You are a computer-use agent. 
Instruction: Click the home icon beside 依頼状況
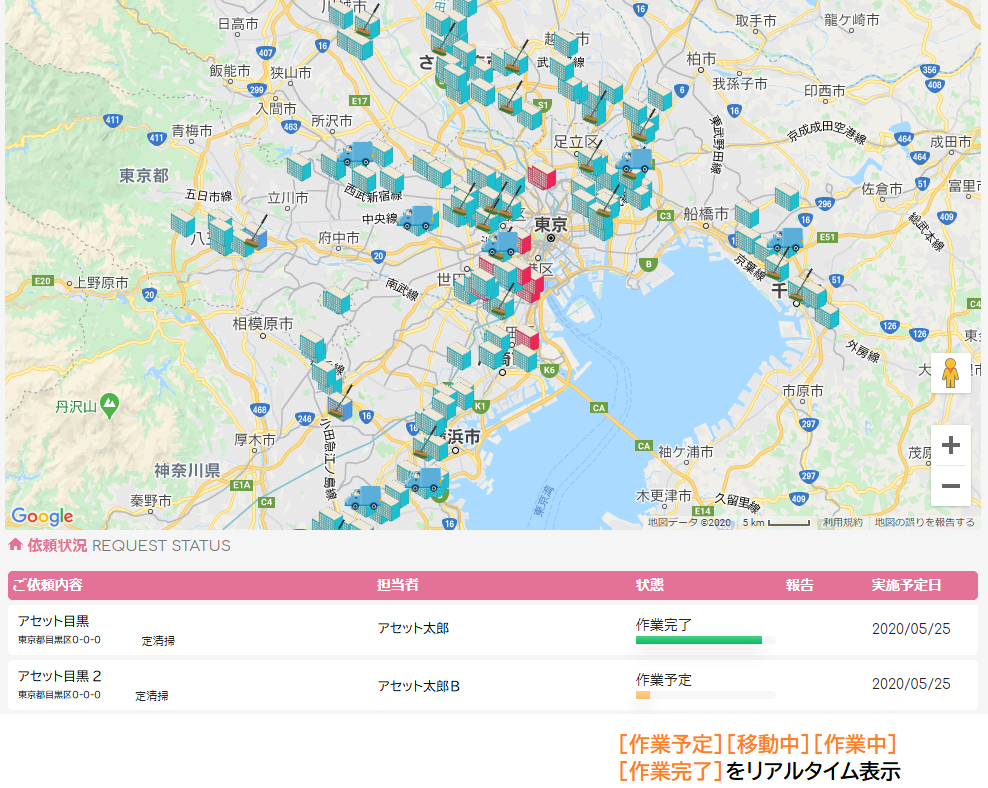[15, 545]
